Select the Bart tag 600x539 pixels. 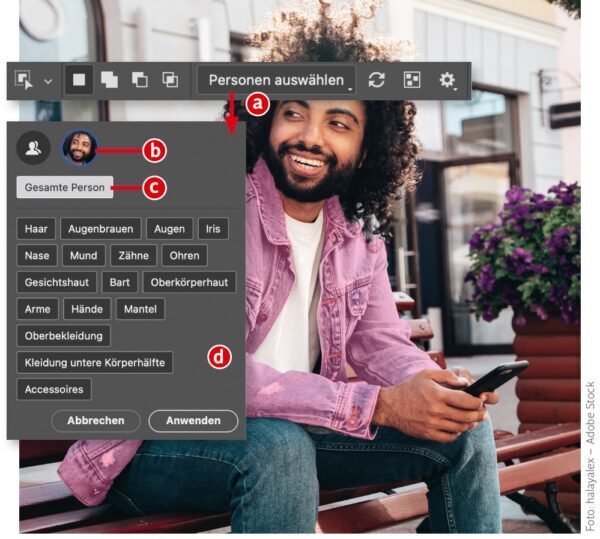[120, 282]
